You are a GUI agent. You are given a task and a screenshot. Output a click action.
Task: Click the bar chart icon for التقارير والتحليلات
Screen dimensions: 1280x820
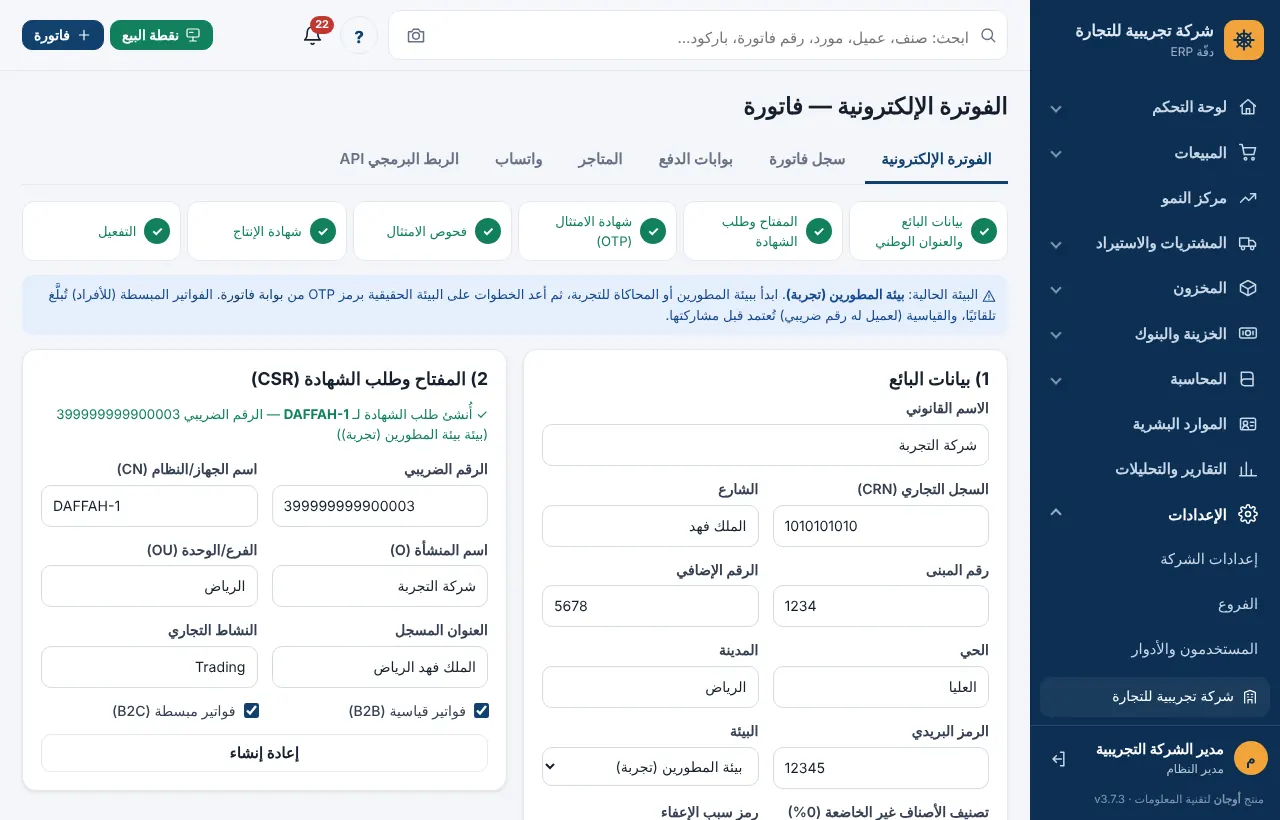tap(1247, 469)
